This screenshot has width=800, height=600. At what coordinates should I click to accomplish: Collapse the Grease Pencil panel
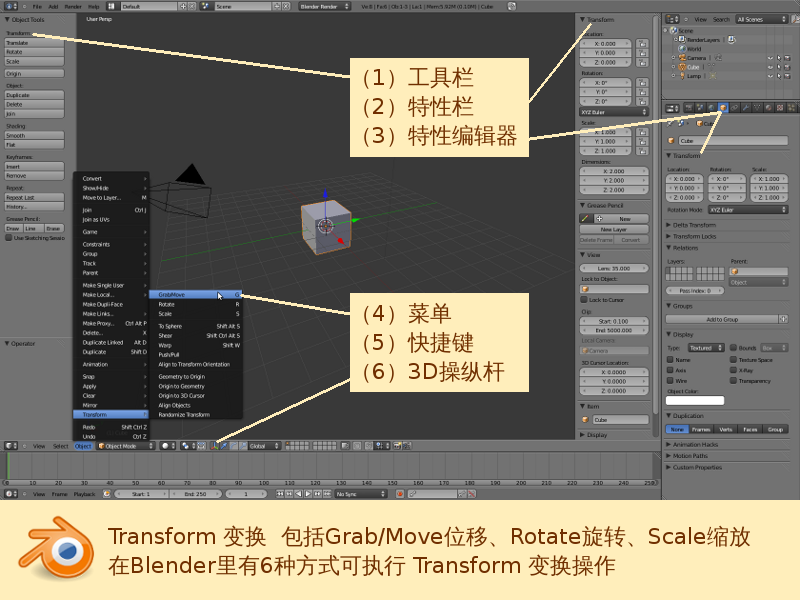[x=605, y=205]
